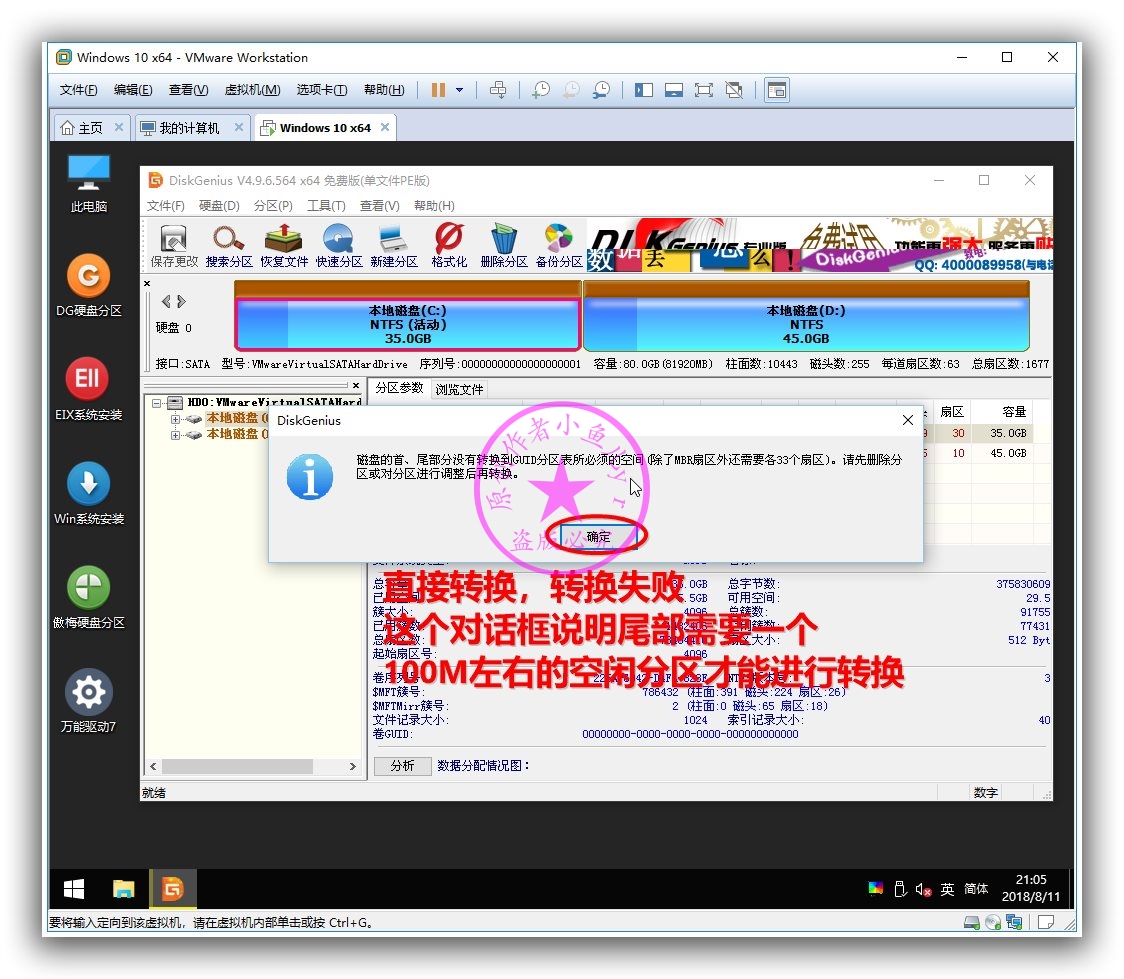
Task: Select the 格式化 format tool
Action: 448,243
